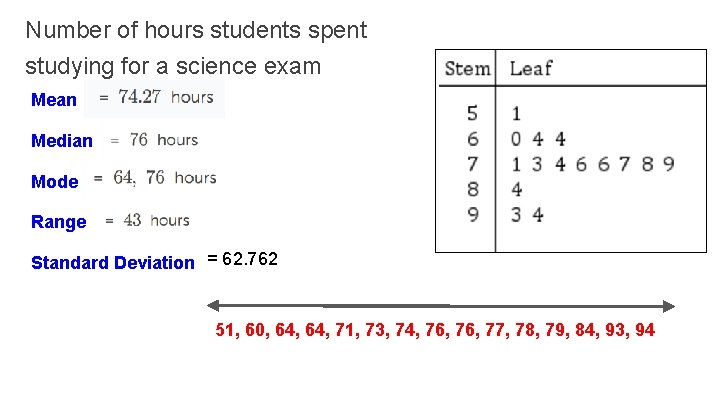Screen dimensions: 720x405
Task: Click the mean value 74.27 hours
Action: click(165, 98)
